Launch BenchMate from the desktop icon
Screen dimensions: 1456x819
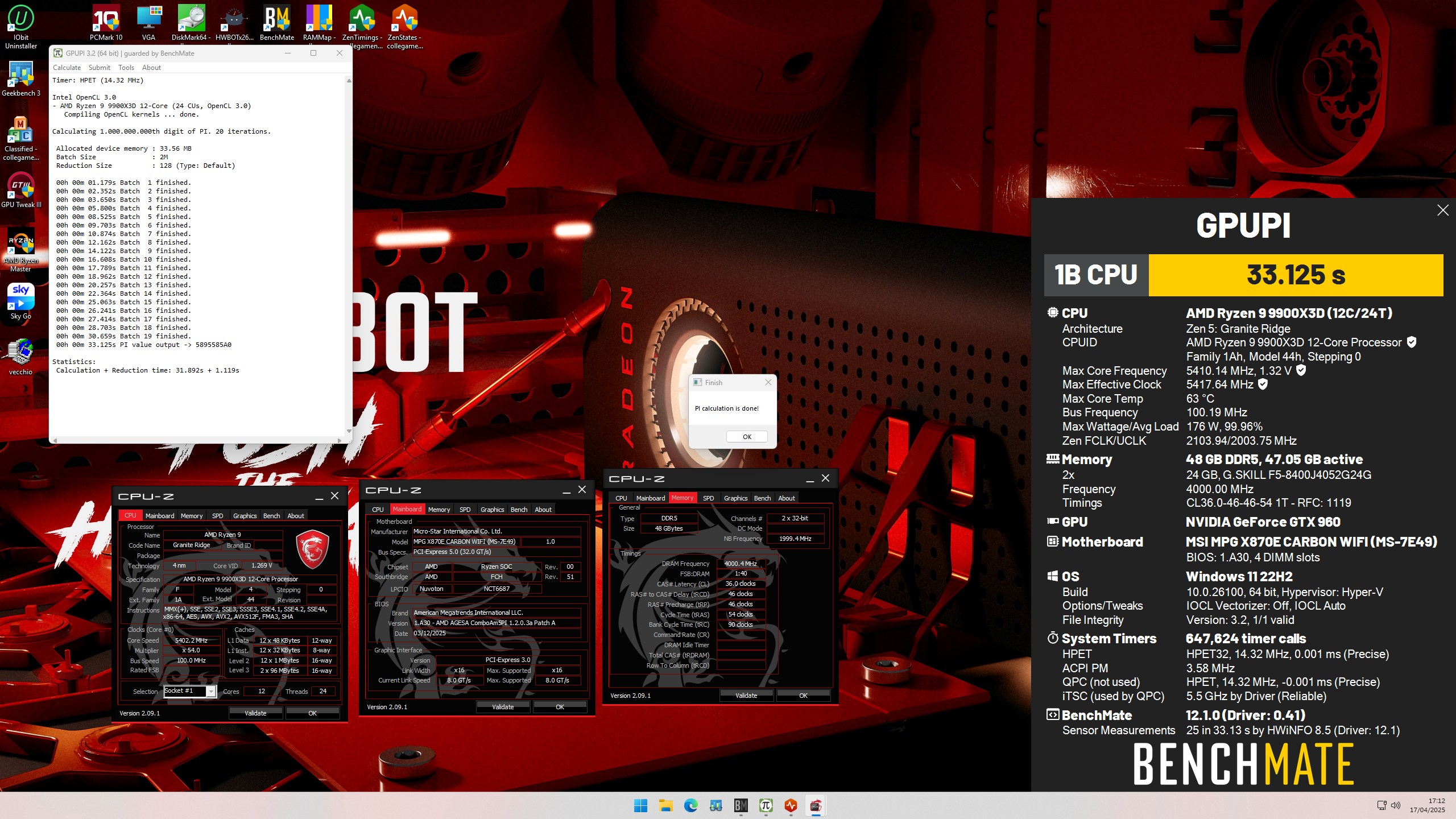point(277,23)
